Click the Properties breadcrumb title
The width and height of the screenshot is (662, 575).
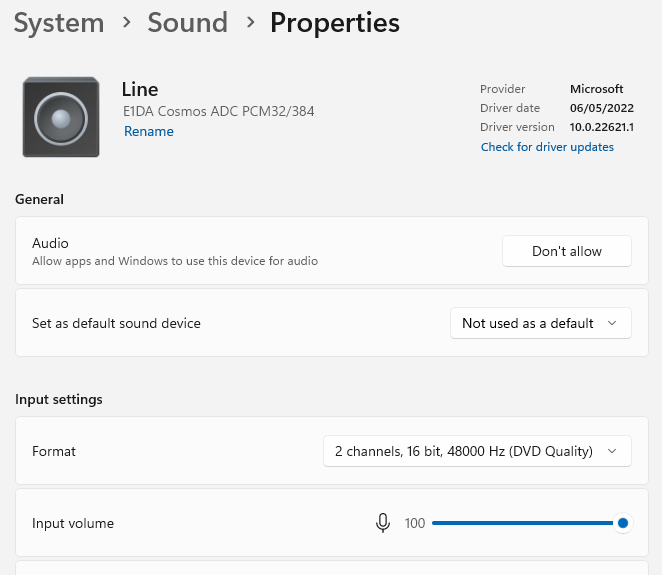pyautogui.click(x=335, y=23)
